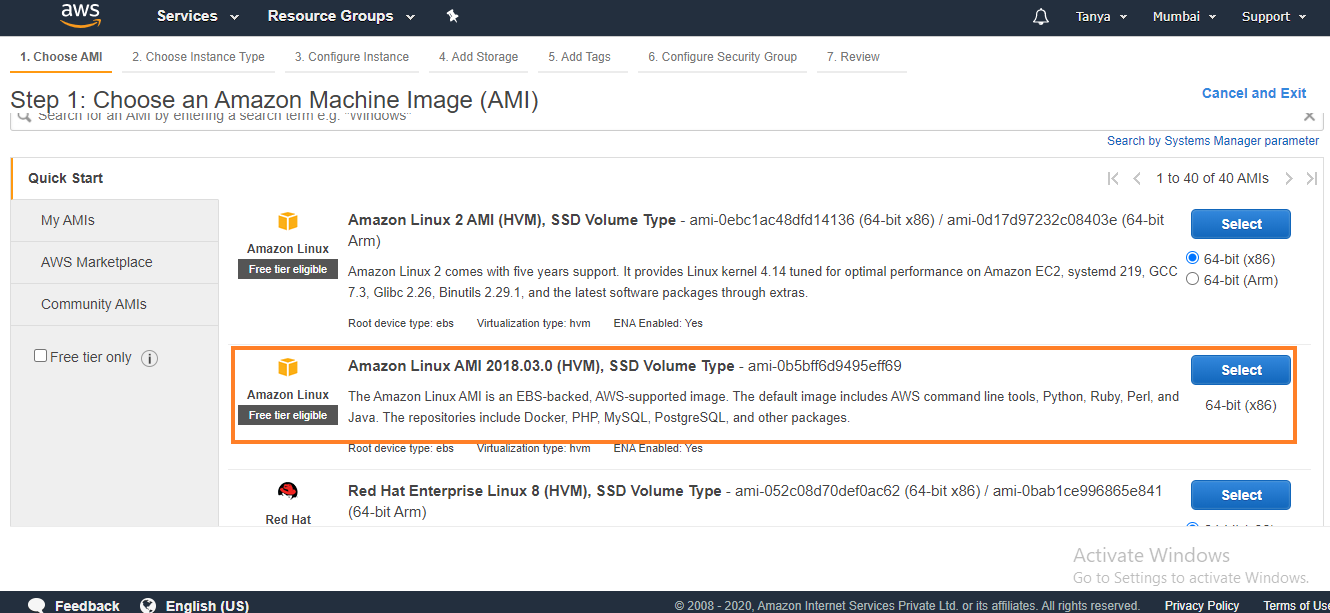The height and width of the screenshot is (613, 1330).
Task: Open the notifications bell
Action: [1041, 17]
